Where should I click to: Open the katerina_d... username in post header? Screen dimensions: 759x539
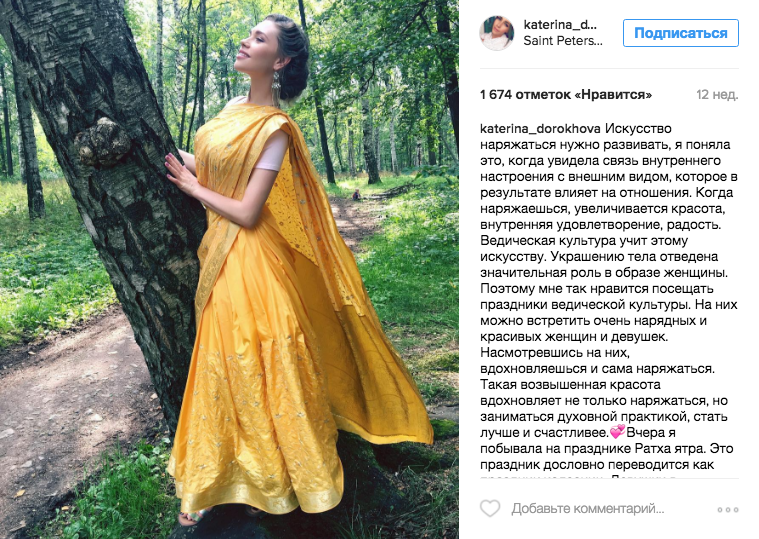[560, 25]
